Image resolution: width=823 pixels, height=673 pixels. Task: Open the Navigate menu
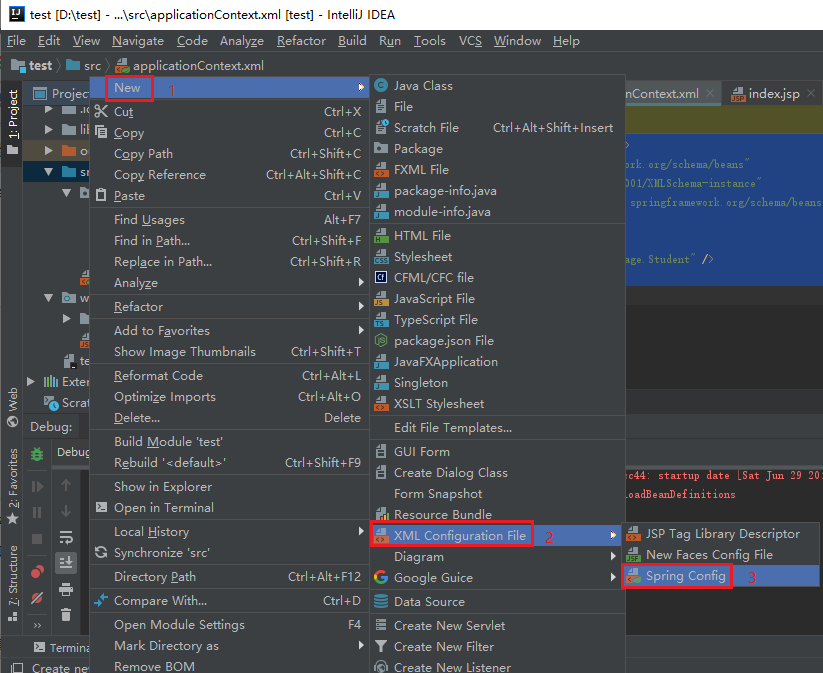click(x=138, y=41)
